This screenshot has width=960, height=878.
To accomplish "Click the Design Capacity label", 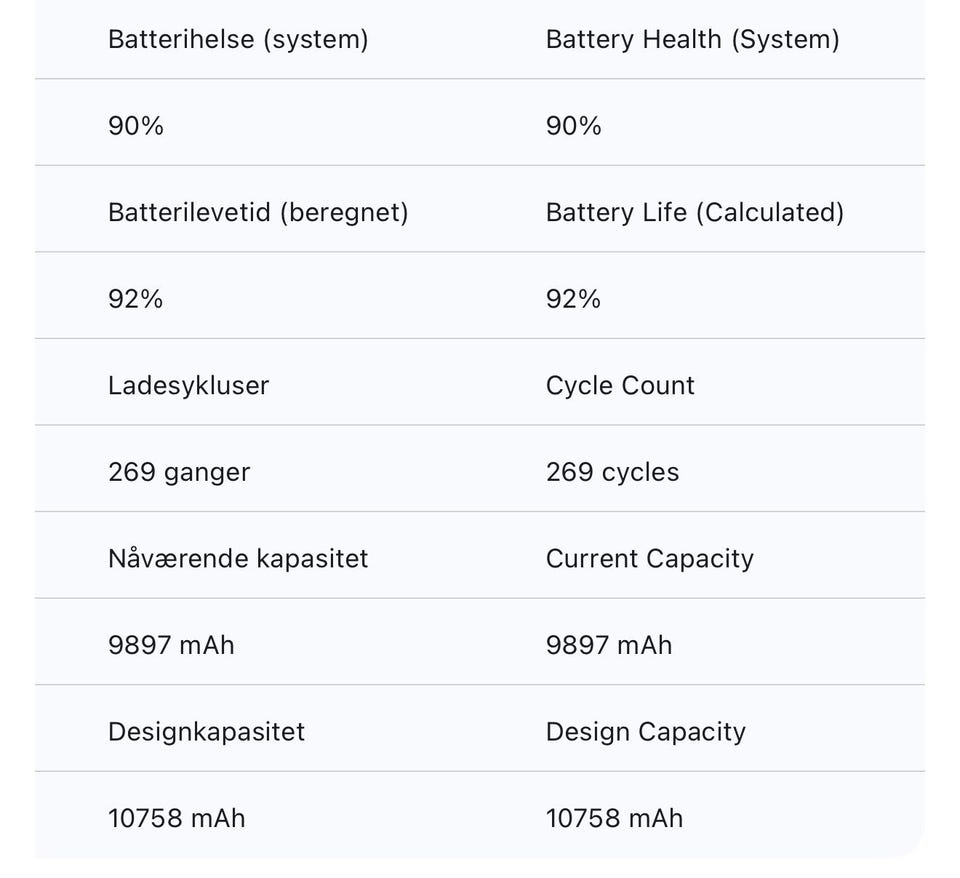I will point(645,732).
